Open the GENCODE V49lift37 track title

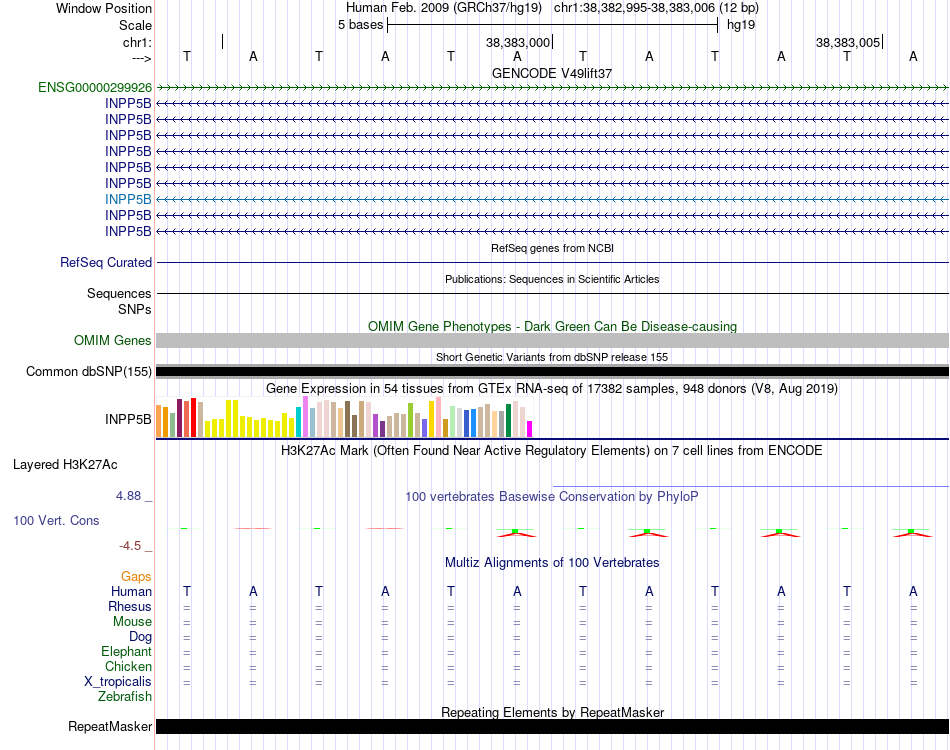click(551, 73)
